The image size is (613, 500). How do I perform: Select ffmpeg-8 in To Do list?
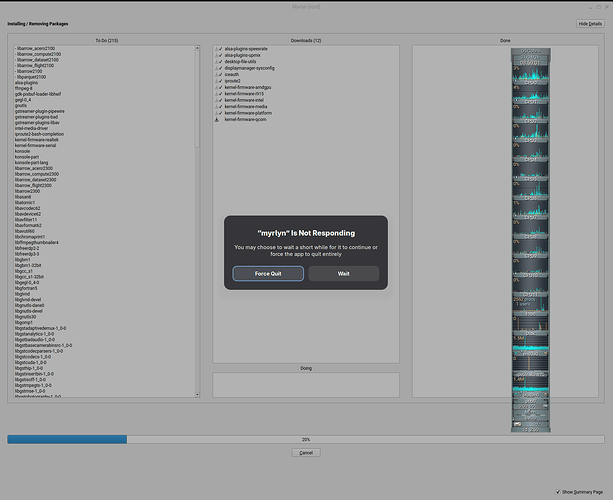click(23, 88)
